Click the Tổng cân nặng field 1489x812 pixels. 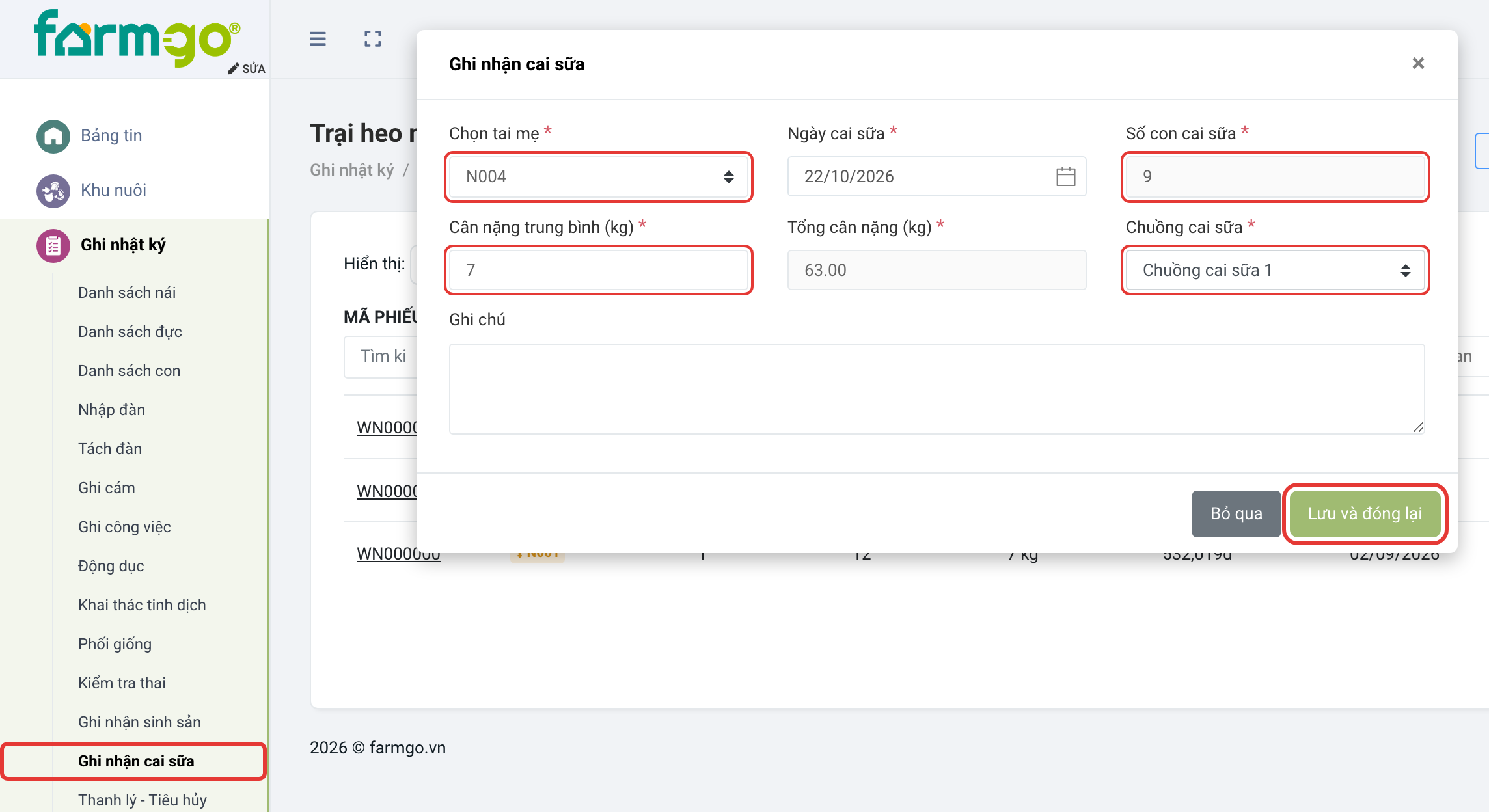[x=937, y=270]
